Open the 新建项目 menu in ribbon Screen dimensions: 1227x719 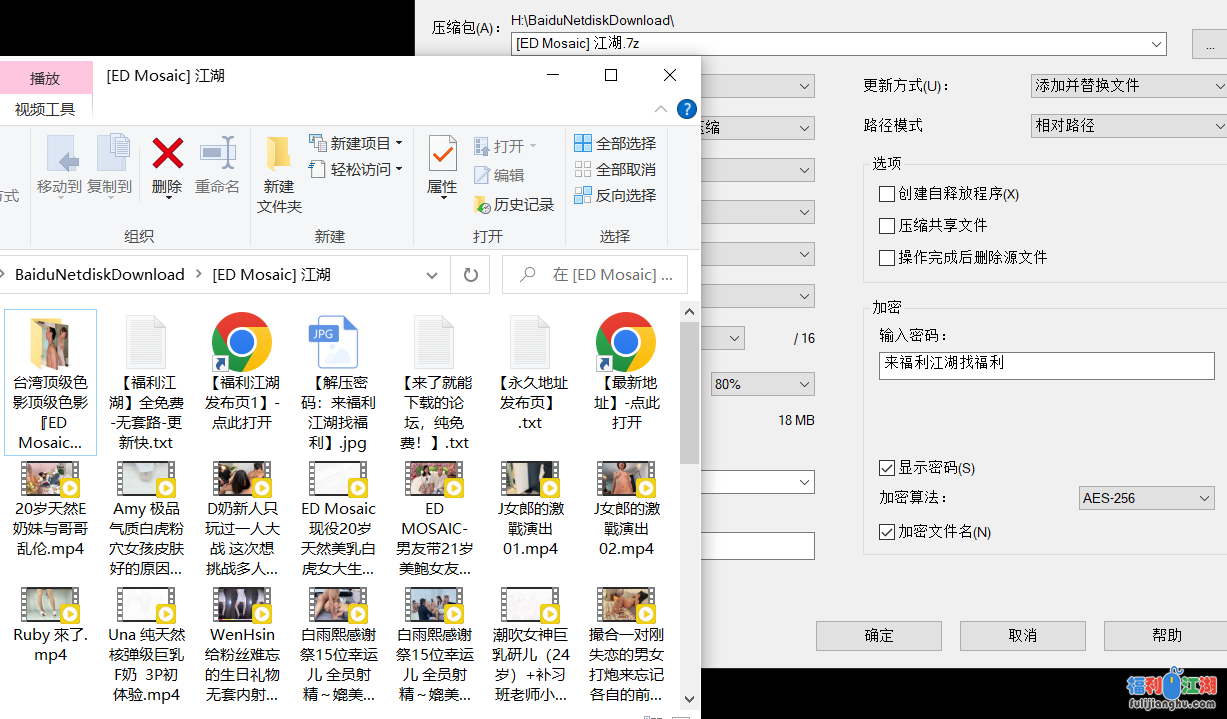point(357,143)
